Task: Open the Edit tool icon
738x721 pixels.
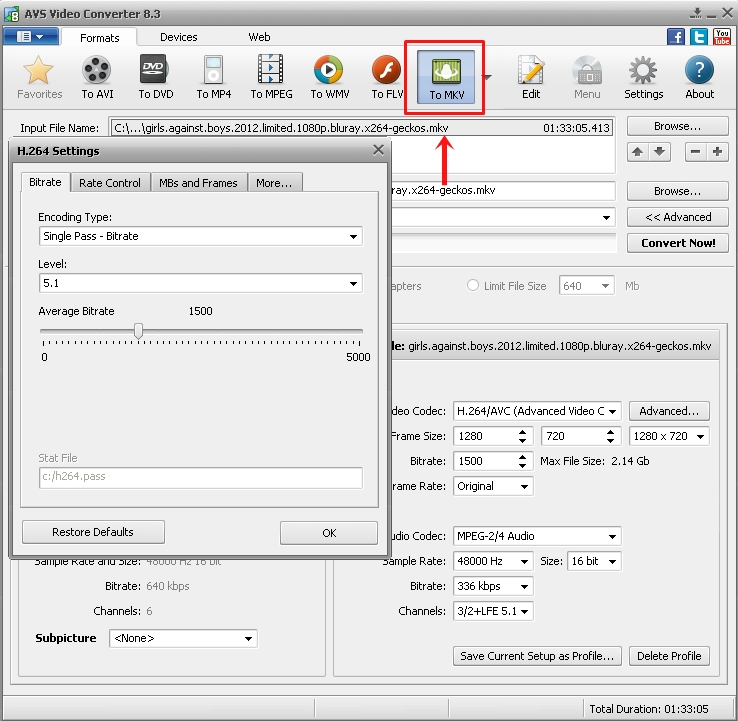Action: click(531, 77)
